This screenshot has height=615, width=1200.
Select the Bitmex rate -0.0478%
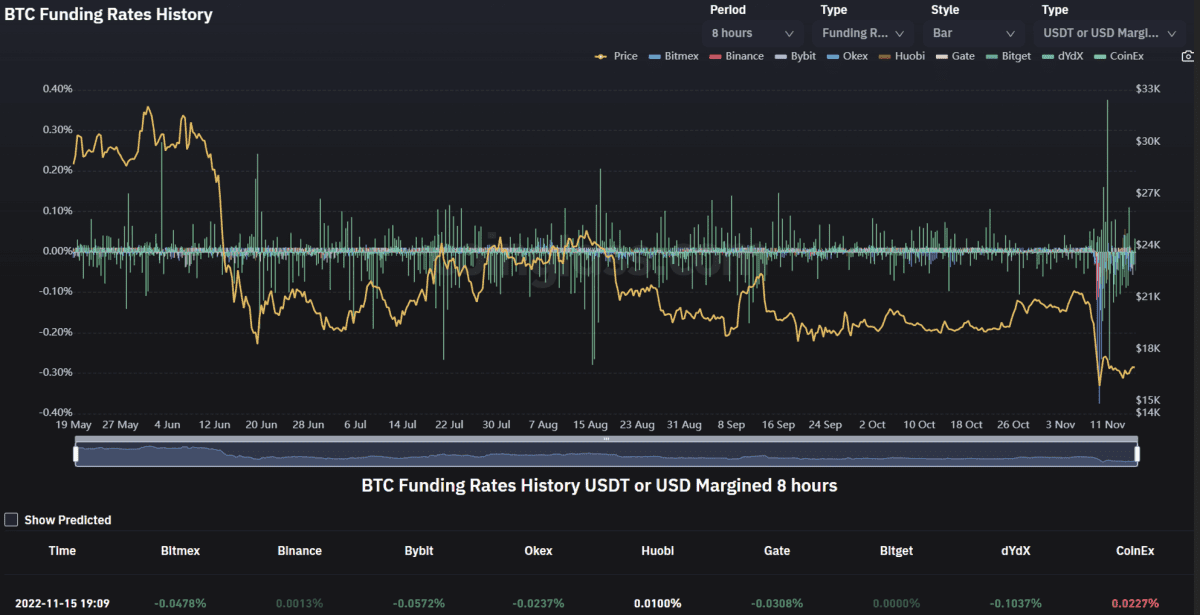point(180,603)
